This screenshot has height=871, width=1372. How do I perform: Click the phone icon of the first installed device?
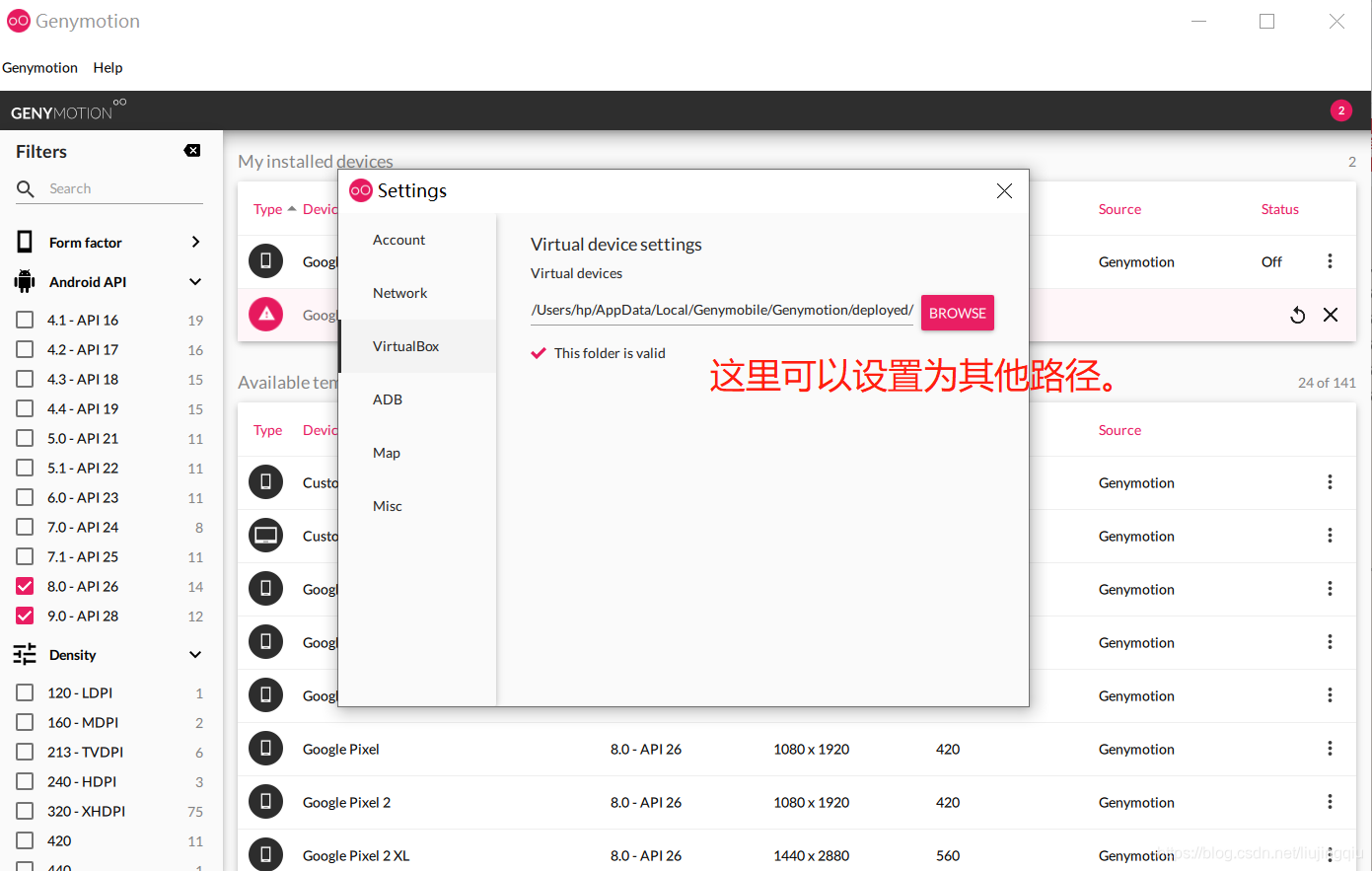pyautogui.click(x=265, y=261)
